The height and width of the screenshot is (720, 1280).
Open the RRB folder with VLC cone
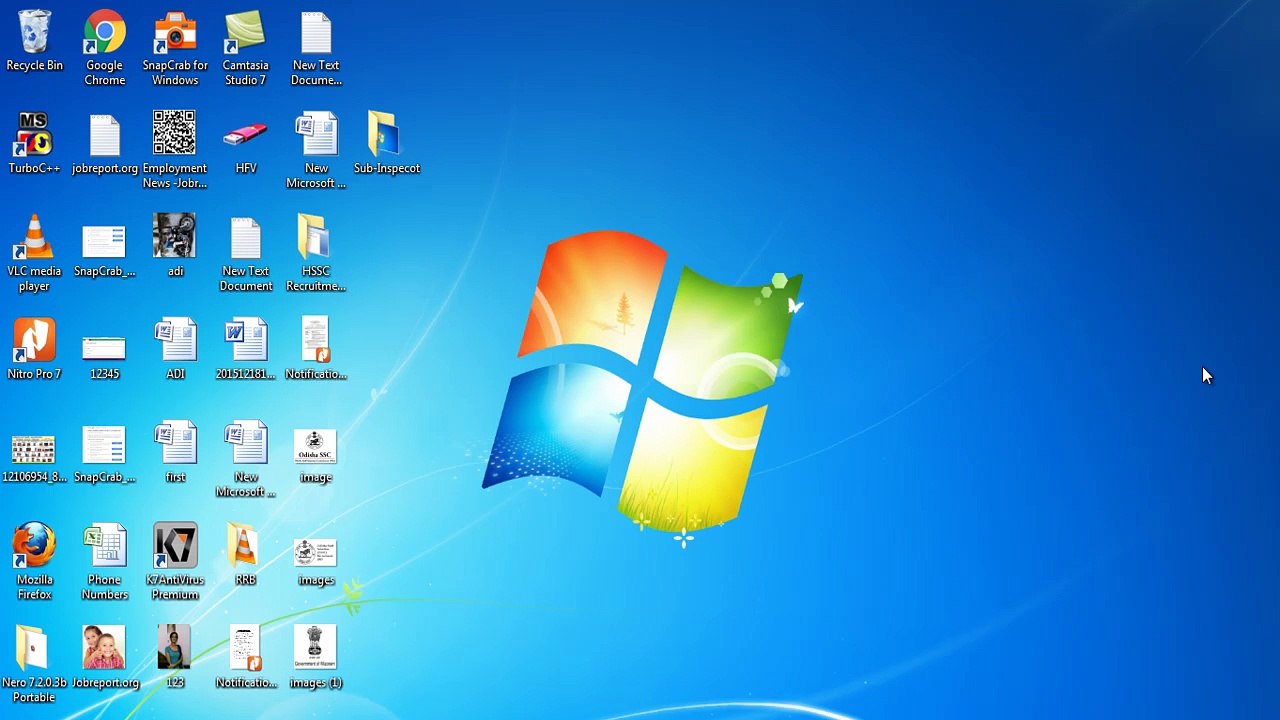point(245,556)
